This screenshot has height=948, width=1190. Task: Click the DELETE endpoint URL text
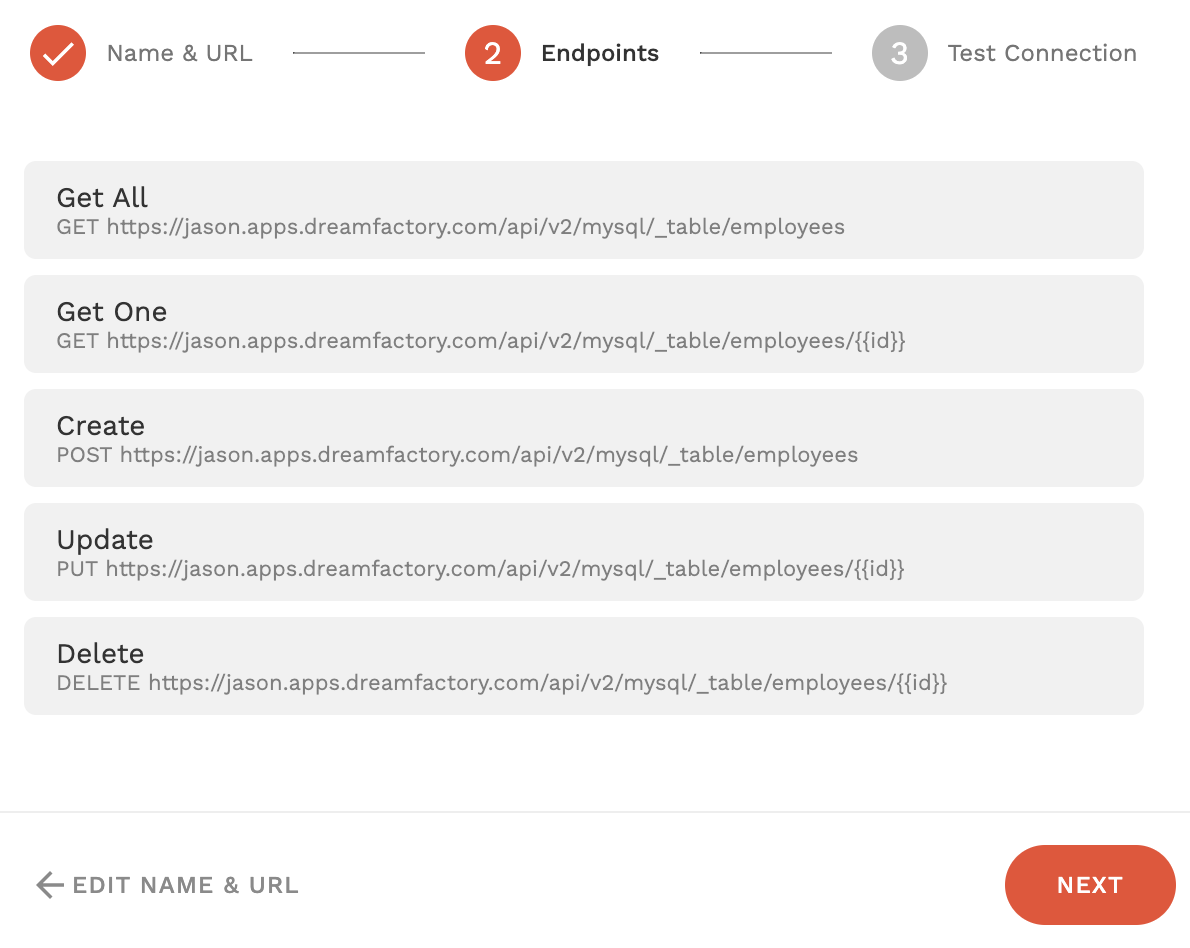tap(501, 683)
